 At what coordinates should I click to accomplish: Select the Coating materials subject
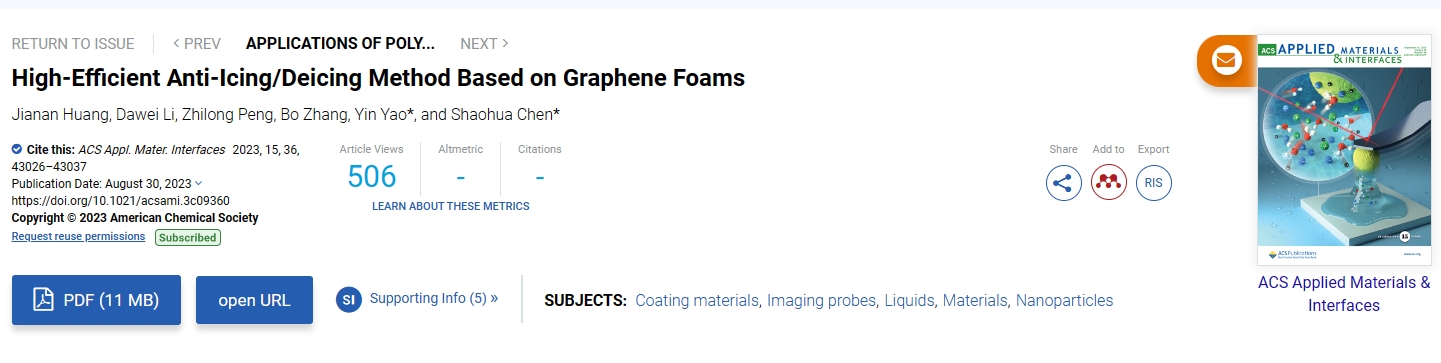point(697,300)
